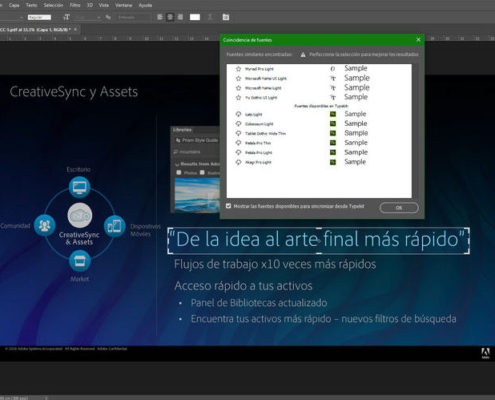Image resolution: width=495 pixels, height=400 pixels.
Task: Click the selected text De la idea al arte final
Action: tap(318, 240)
